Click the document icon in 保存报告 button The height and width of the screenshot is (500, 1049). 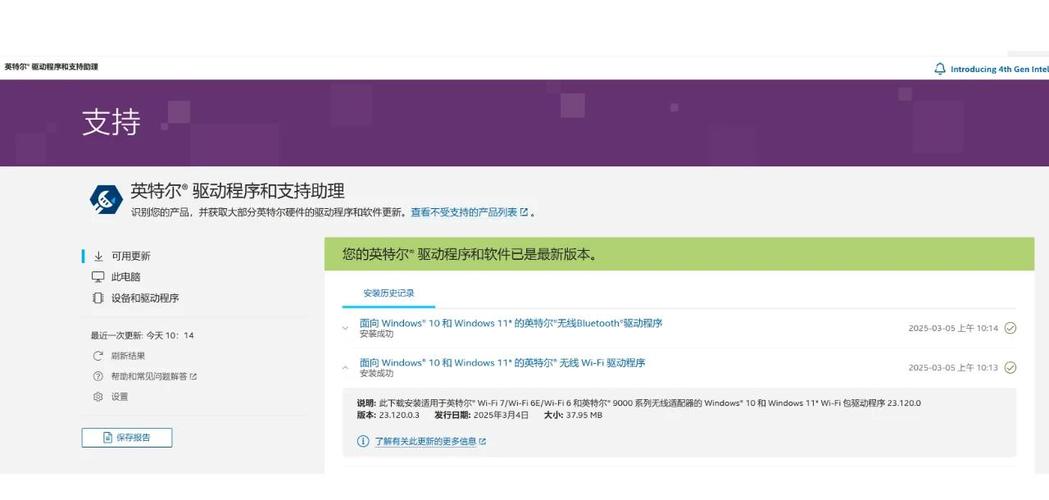[108, 438]
